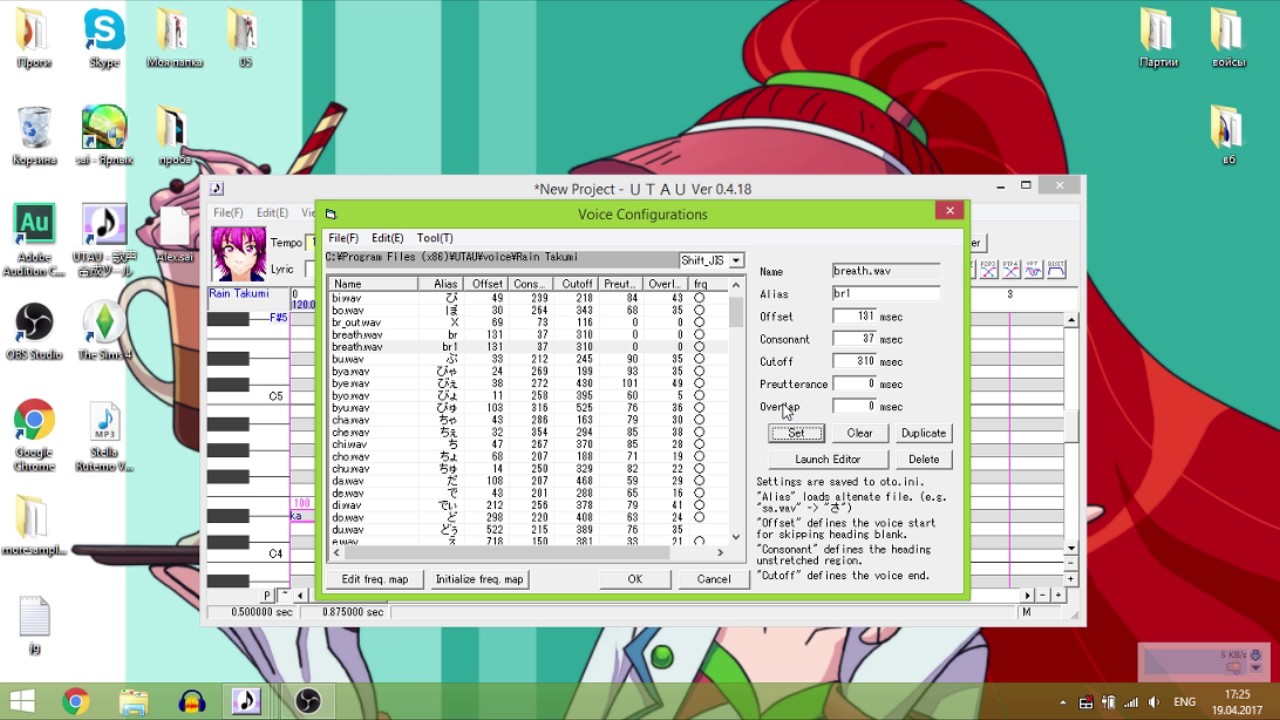Image resolution: width=1280 pixels, height=720 pixels.
Task: Click the Delete button
Action: [923, 459]
